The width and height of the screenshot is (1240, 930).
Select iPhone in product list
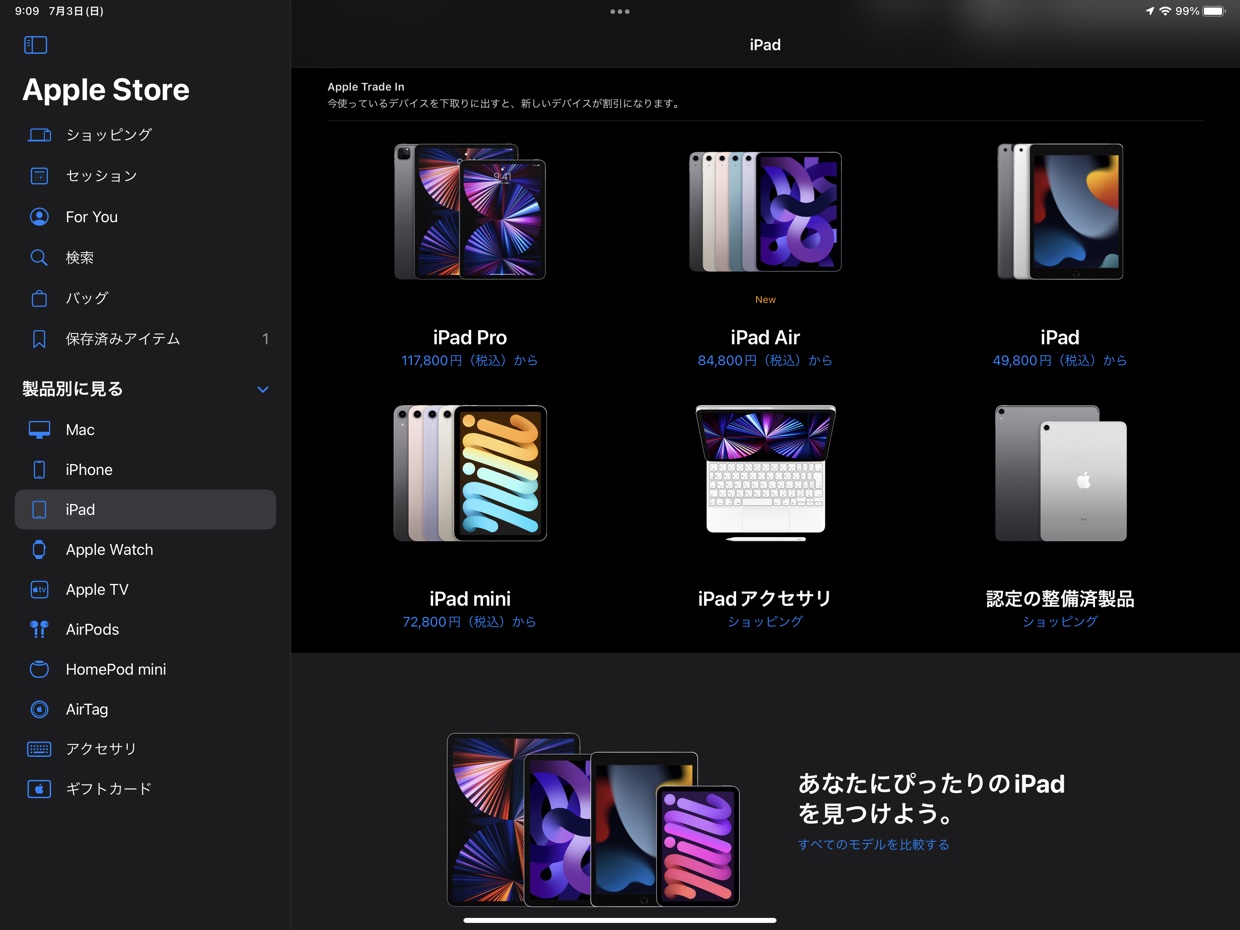pos(145,470)
